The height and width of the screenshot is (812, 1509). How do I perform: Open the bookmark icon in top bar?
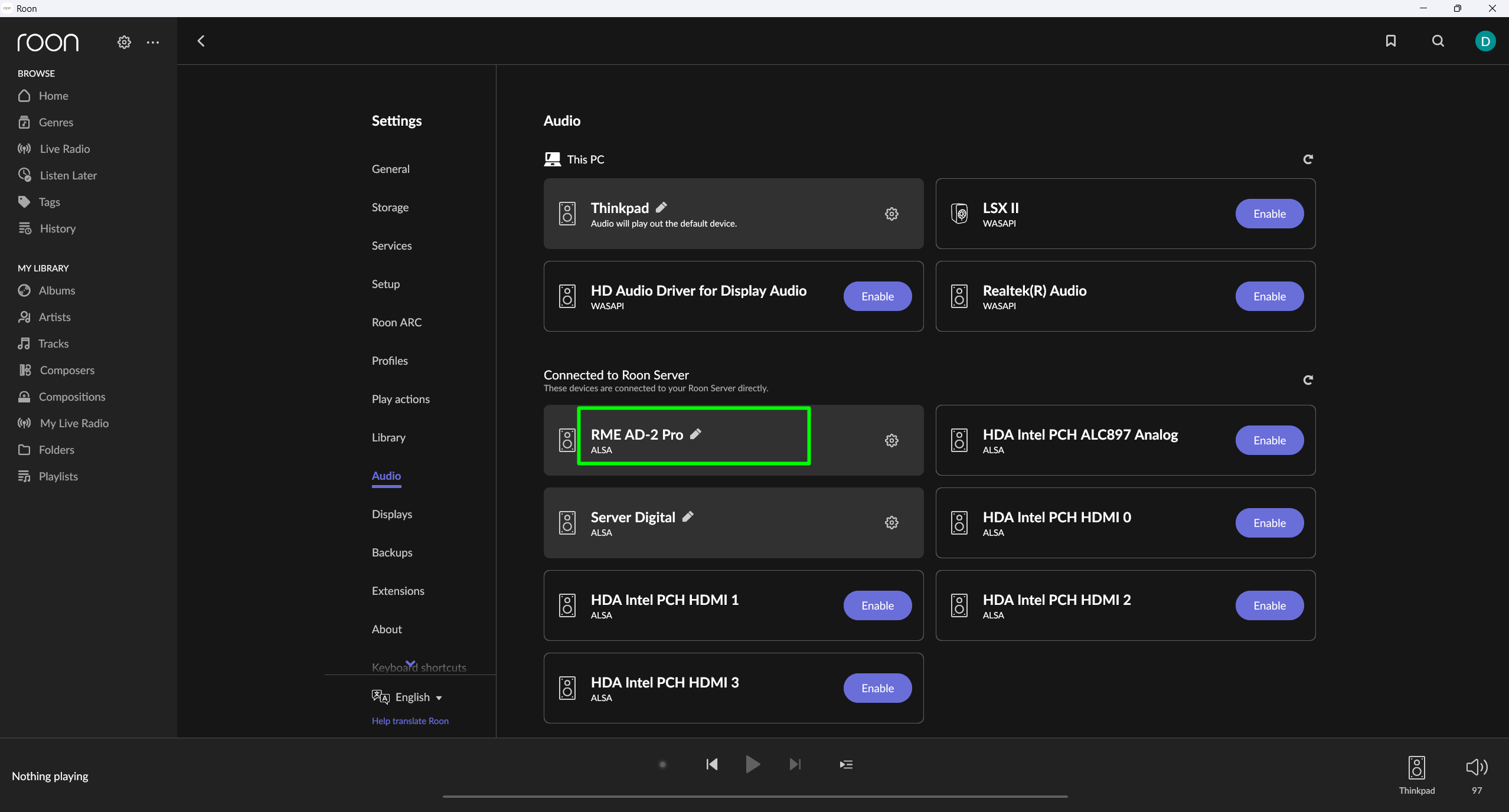[1390, 41]
